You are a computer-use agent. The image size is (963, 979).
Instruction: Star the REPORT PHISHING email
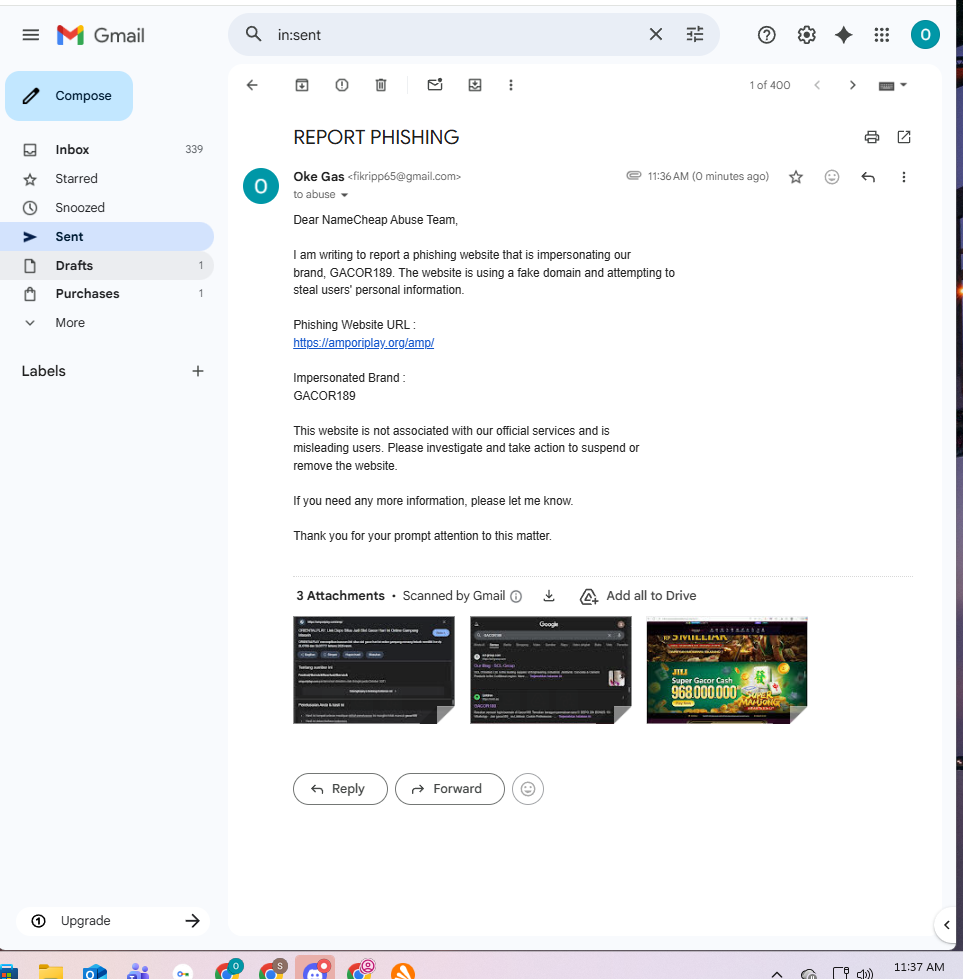click(x=796, y=177)
